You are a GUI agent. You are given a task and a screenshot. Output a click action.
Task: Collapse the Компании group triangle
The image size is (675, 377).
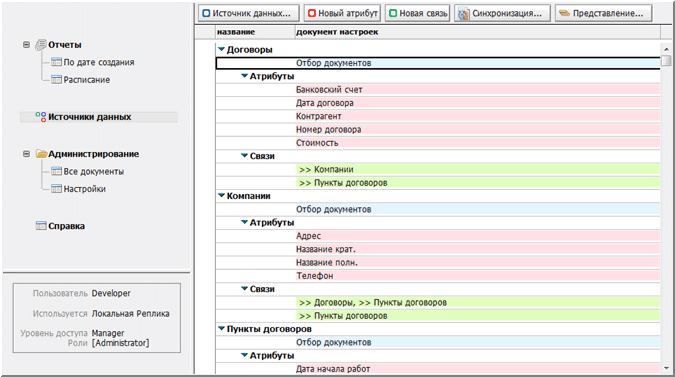(221, 196)
